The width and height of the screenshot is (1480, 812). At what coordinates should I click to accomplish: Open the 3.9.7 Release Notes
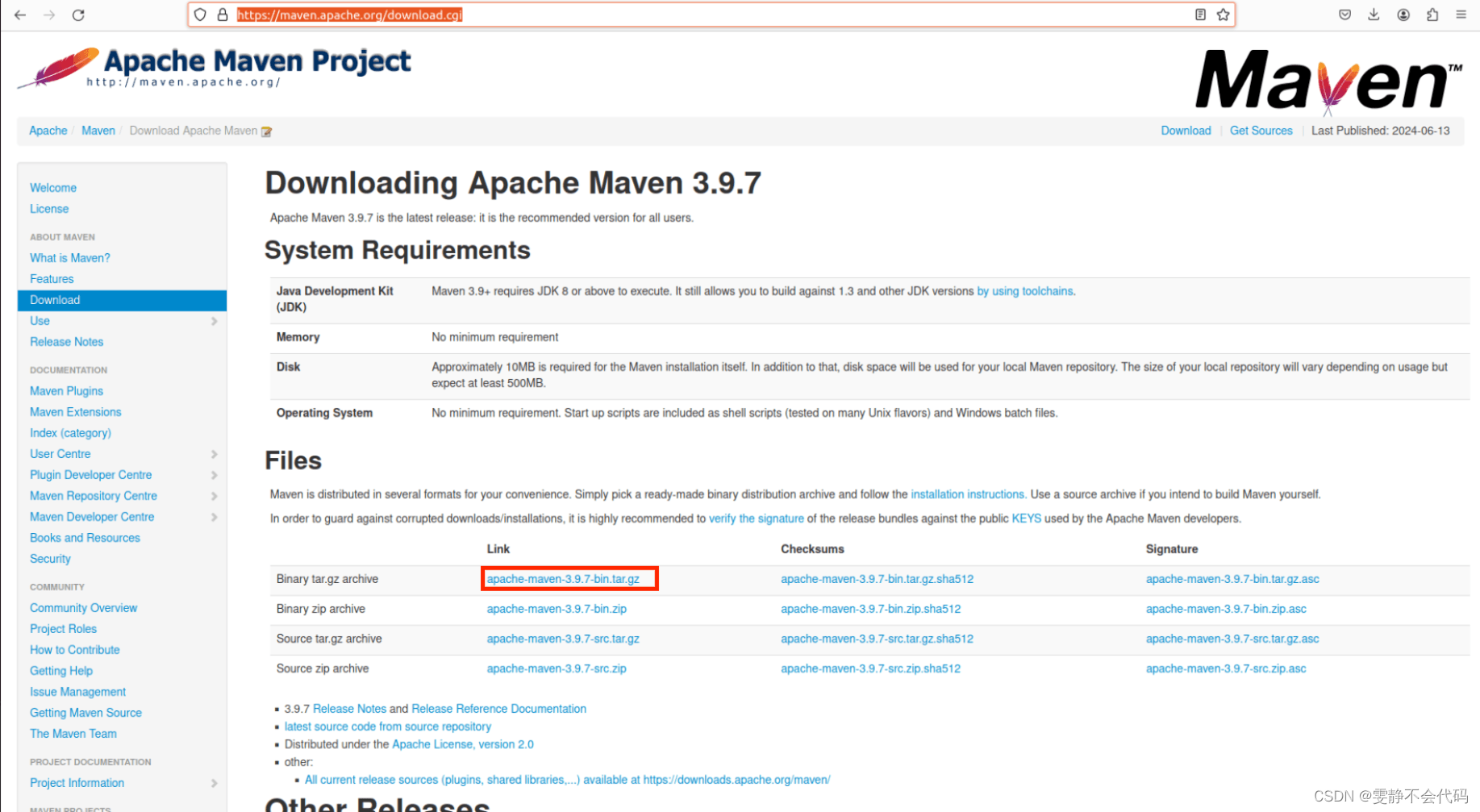coord(349,708)
